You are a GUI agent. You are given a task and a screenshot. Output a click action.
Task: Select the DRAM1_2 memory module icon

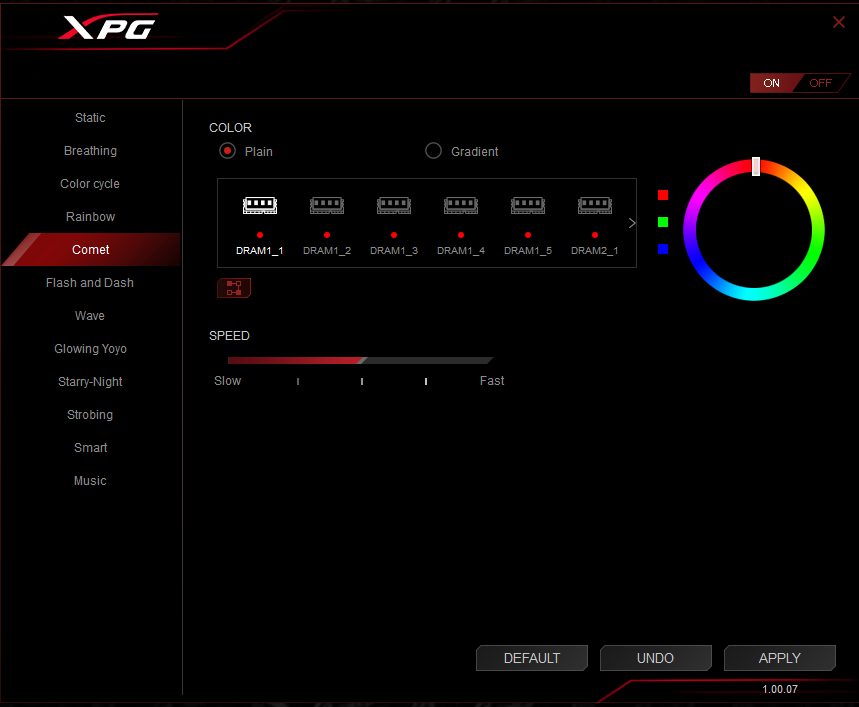[x=327, y=205]
